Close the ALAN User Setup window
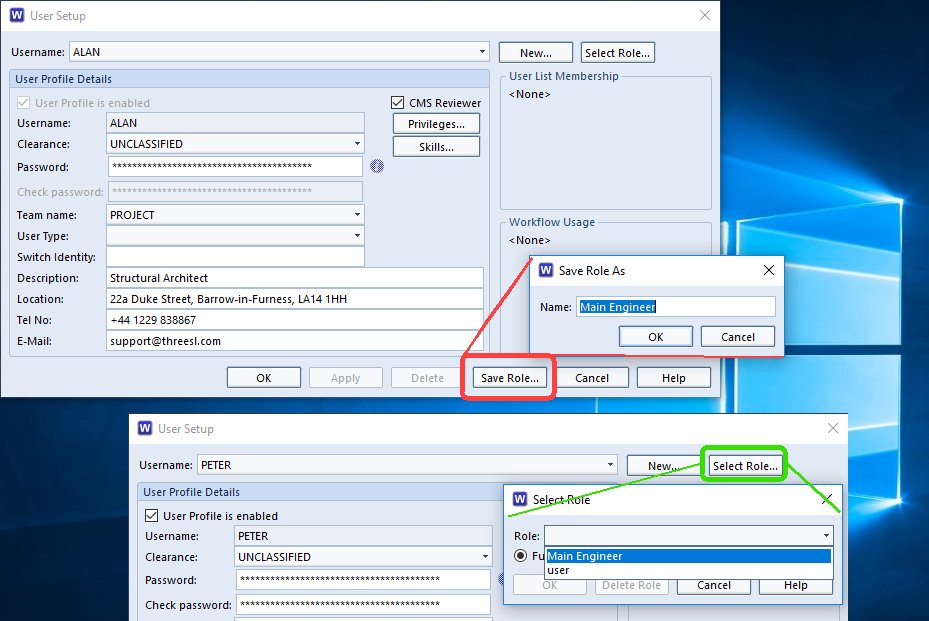This screenshot has width=929, height=621. (x=704, y=15)
